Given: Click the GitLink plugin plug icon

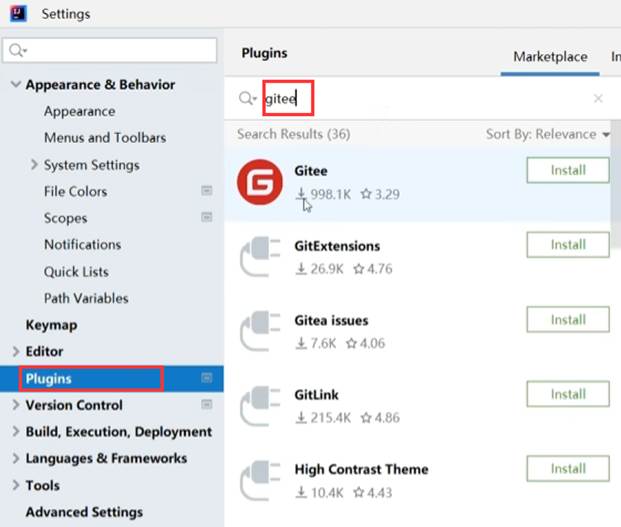Looking at the screenshot, I should 260,406.
